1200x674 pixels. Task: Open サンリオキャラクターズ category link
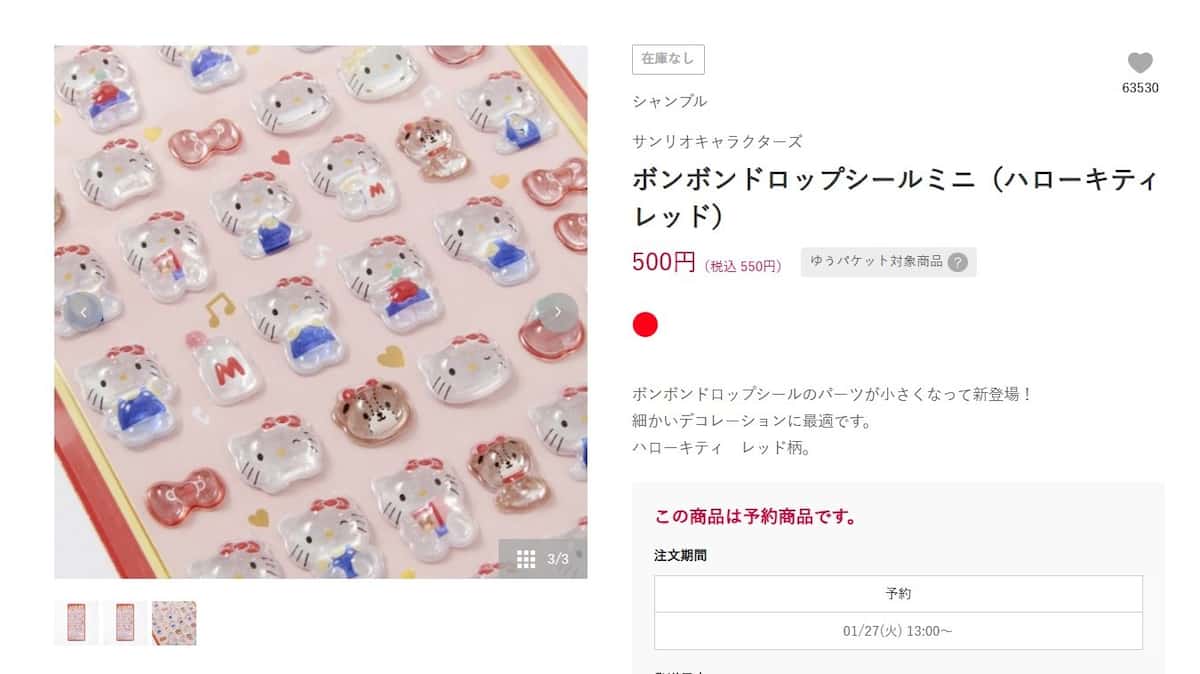click(x=717, y=142)
